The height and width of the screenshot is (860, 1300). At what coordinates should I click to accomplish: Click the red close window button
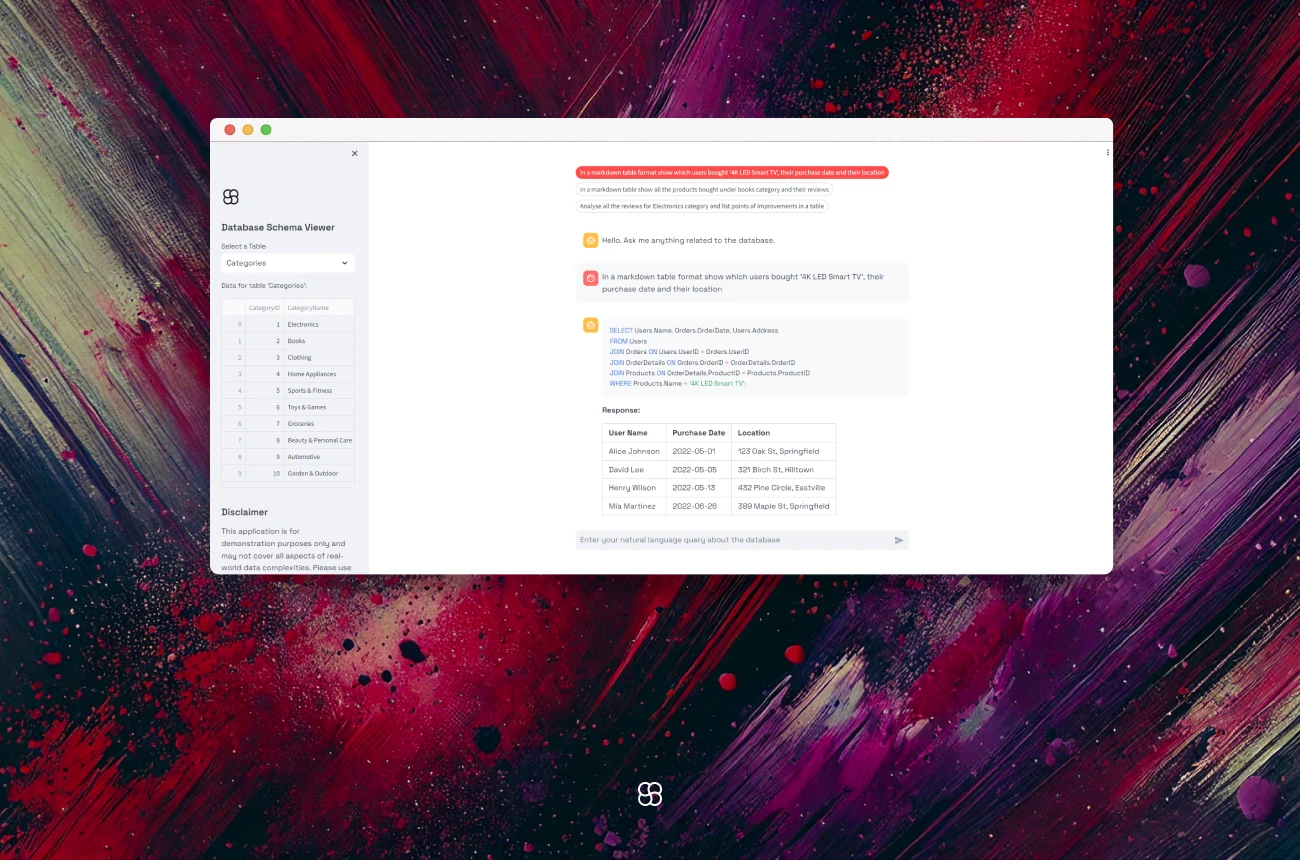click(230, 130)
